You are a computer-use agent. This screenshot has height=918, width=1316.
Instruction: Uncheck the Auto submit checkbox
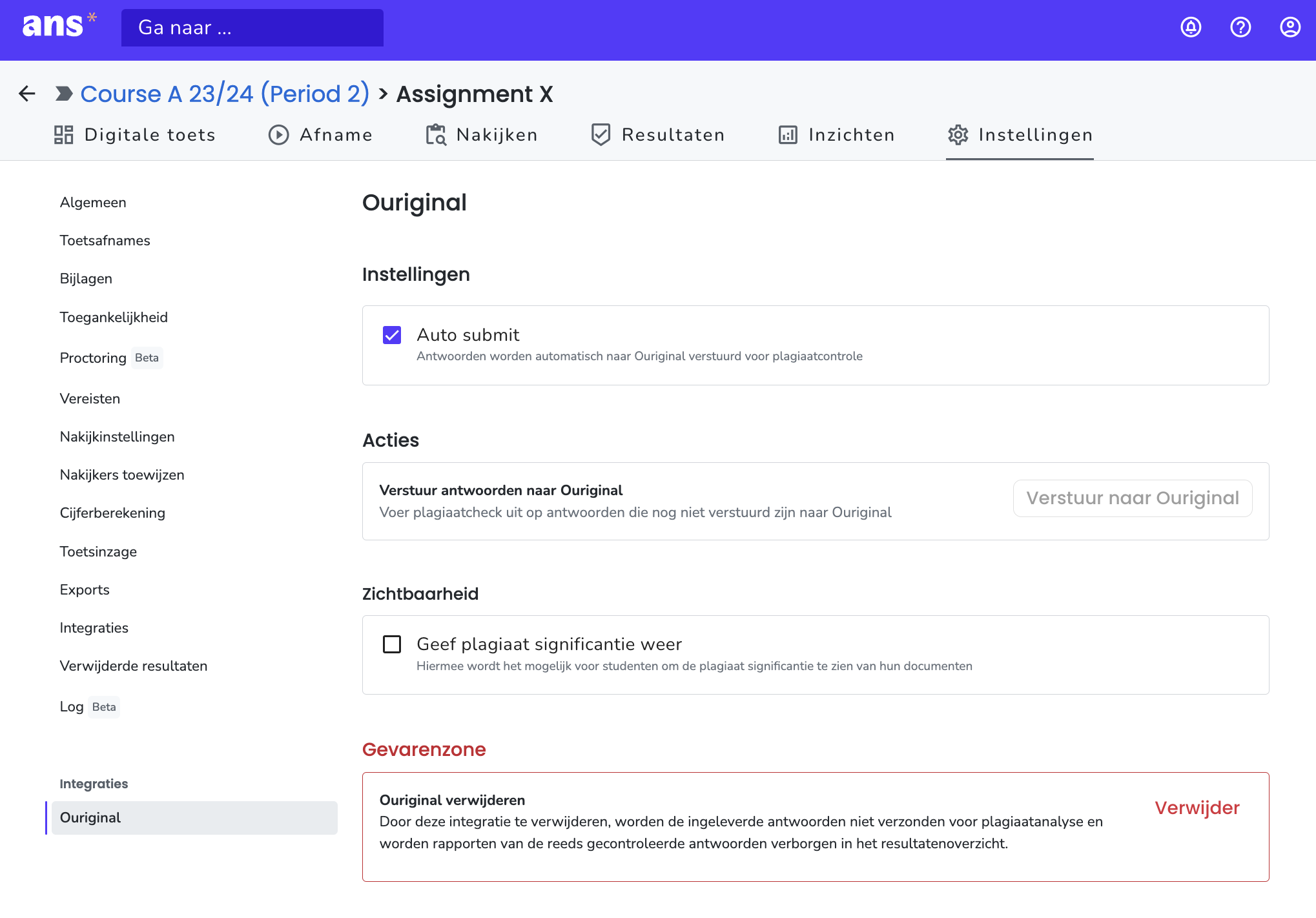coord(392,335)
